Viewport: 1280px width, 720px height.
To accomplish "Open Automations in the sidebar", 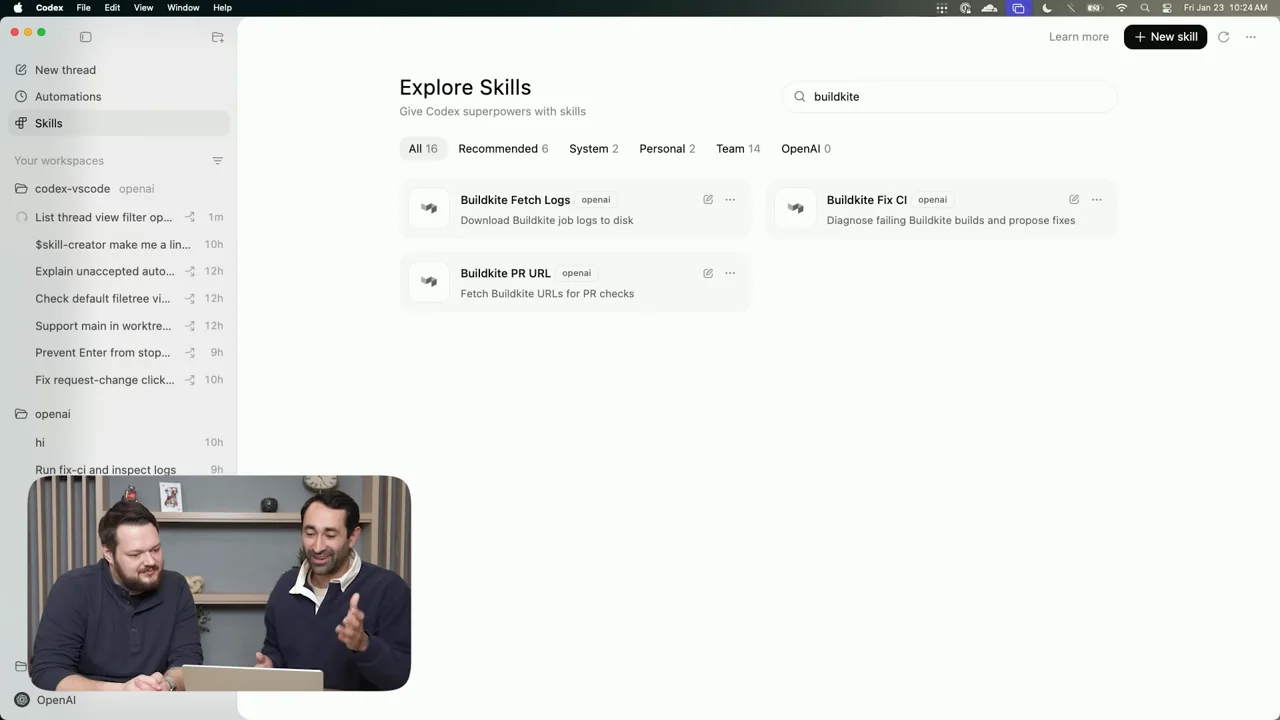I will coord(118,97).
